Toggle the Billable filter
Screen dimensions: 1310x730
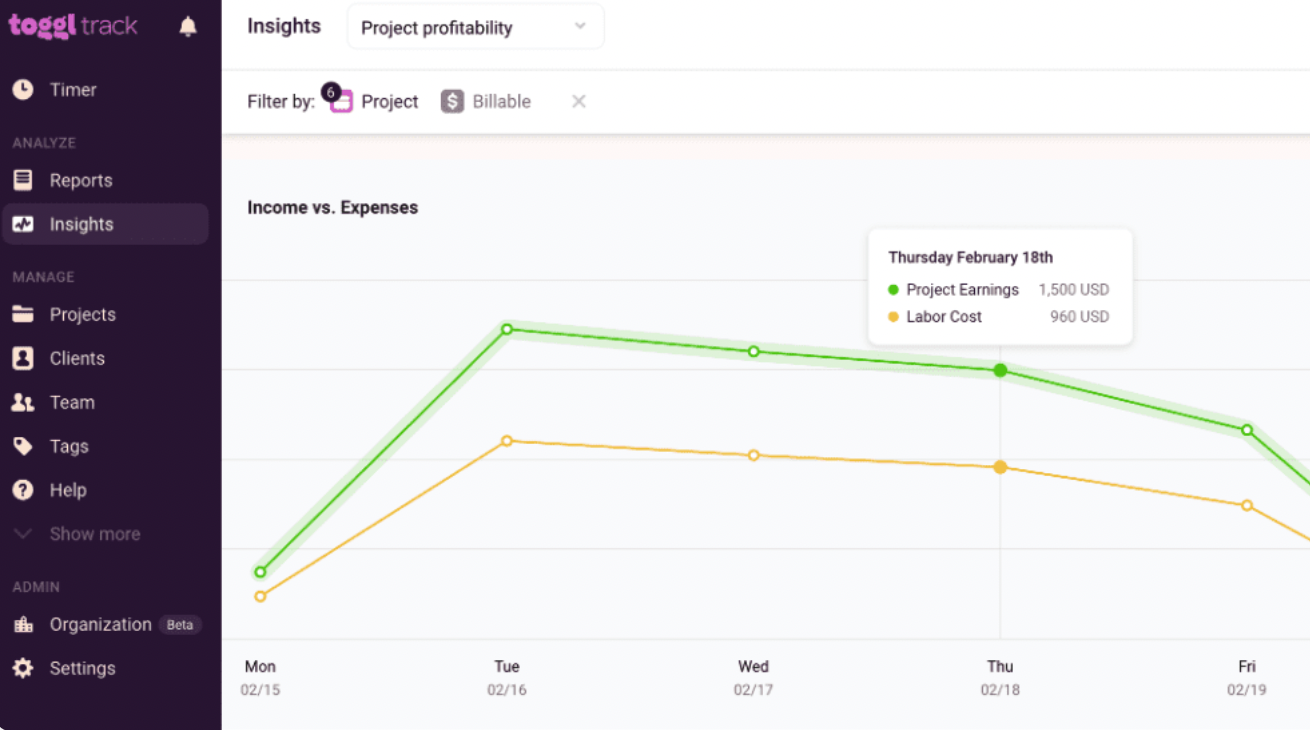click(x=486, y=101)
